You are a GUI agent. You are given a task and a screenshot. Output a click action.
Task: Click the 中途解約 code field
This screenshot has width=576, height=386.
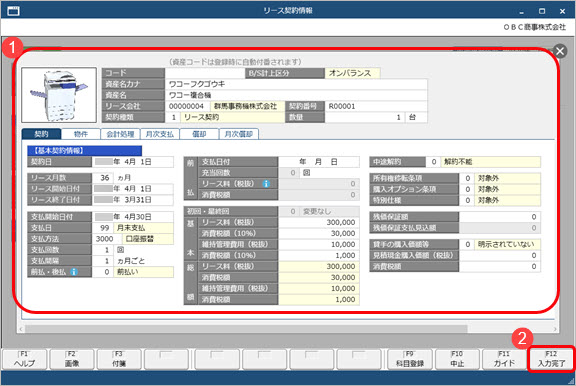433,162
